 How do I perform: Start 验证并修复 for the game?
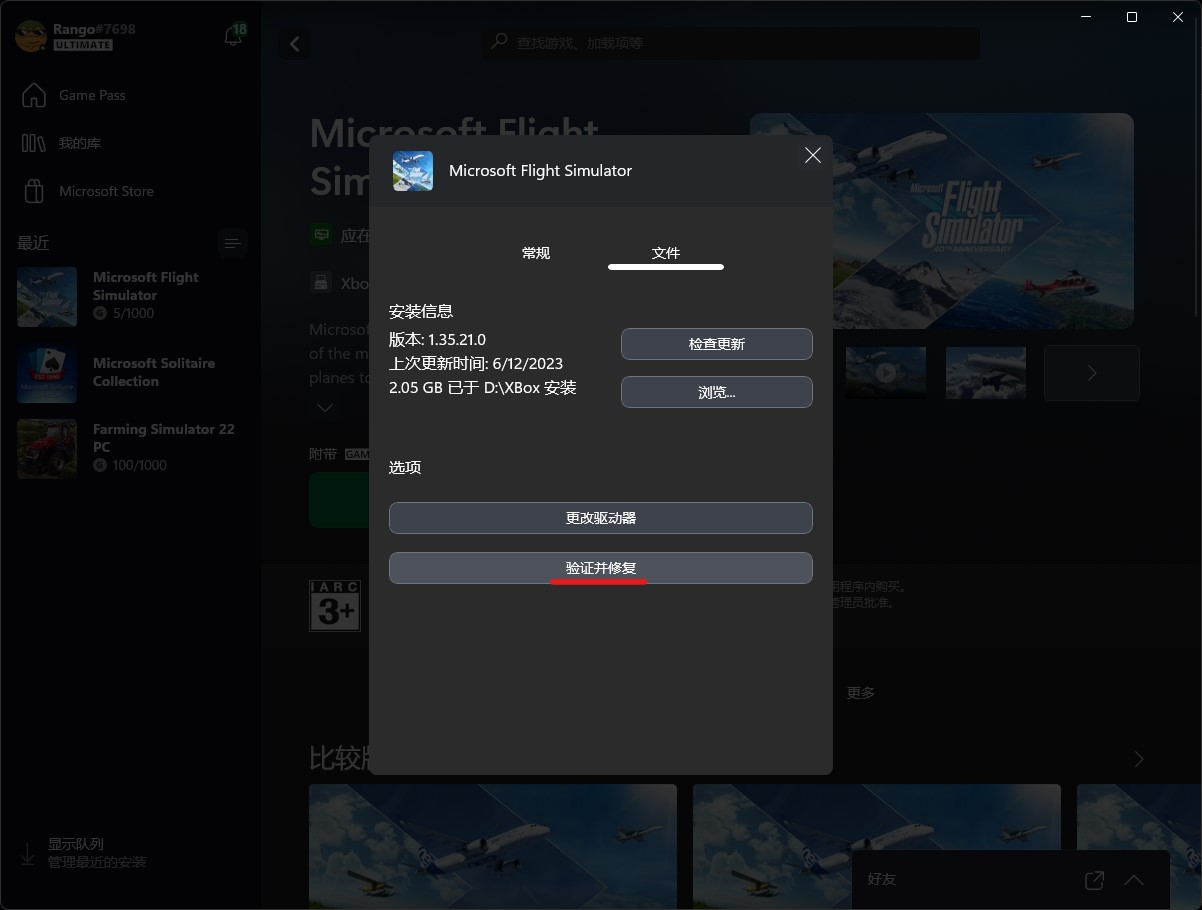pos(601,568)
